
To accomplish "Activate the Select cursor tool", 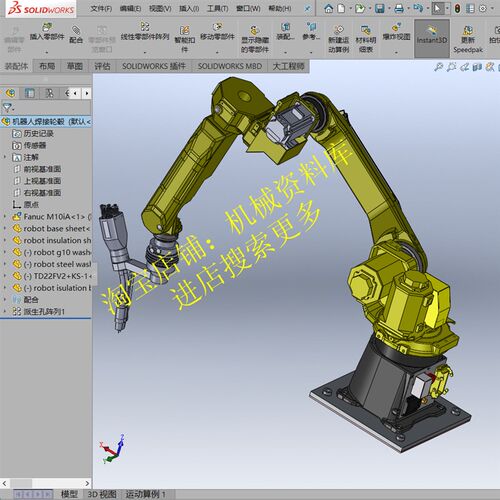I will pos(437,8).
